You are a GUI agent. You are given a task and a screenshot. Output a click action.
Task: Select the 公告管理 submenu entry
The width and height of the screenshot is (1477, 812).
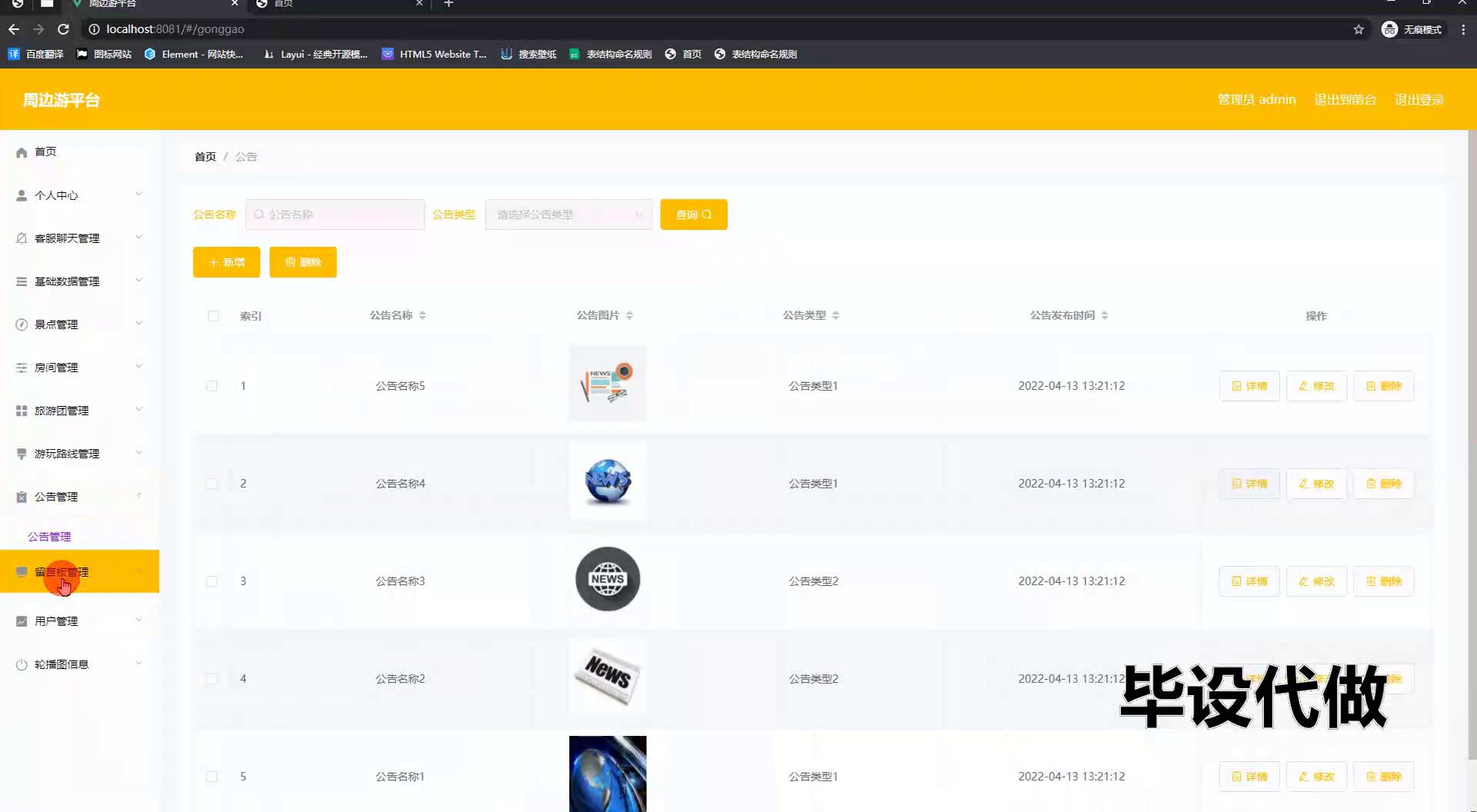49,537
